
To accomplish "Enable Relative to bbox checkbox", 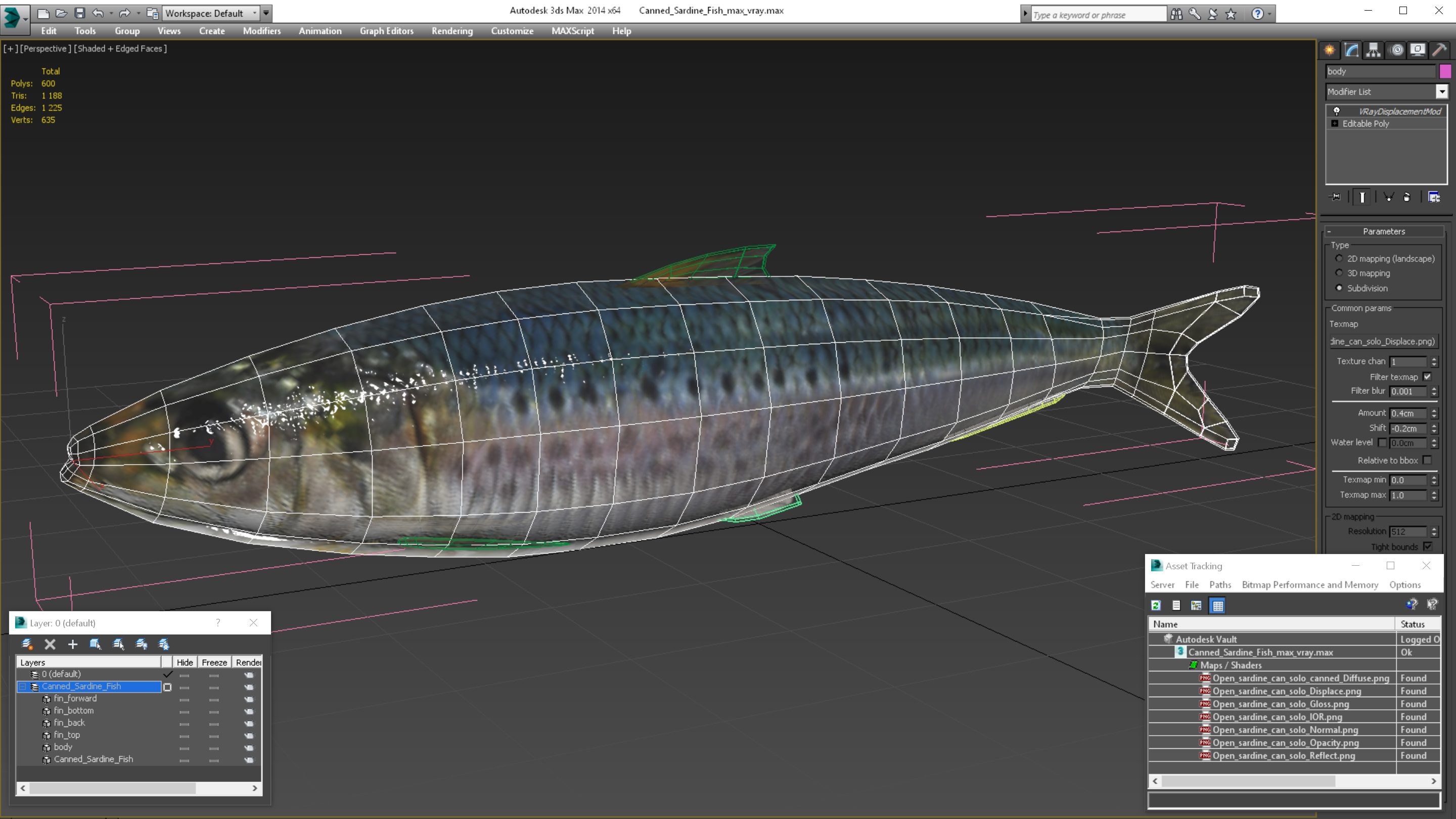I will click(1427, 460).
